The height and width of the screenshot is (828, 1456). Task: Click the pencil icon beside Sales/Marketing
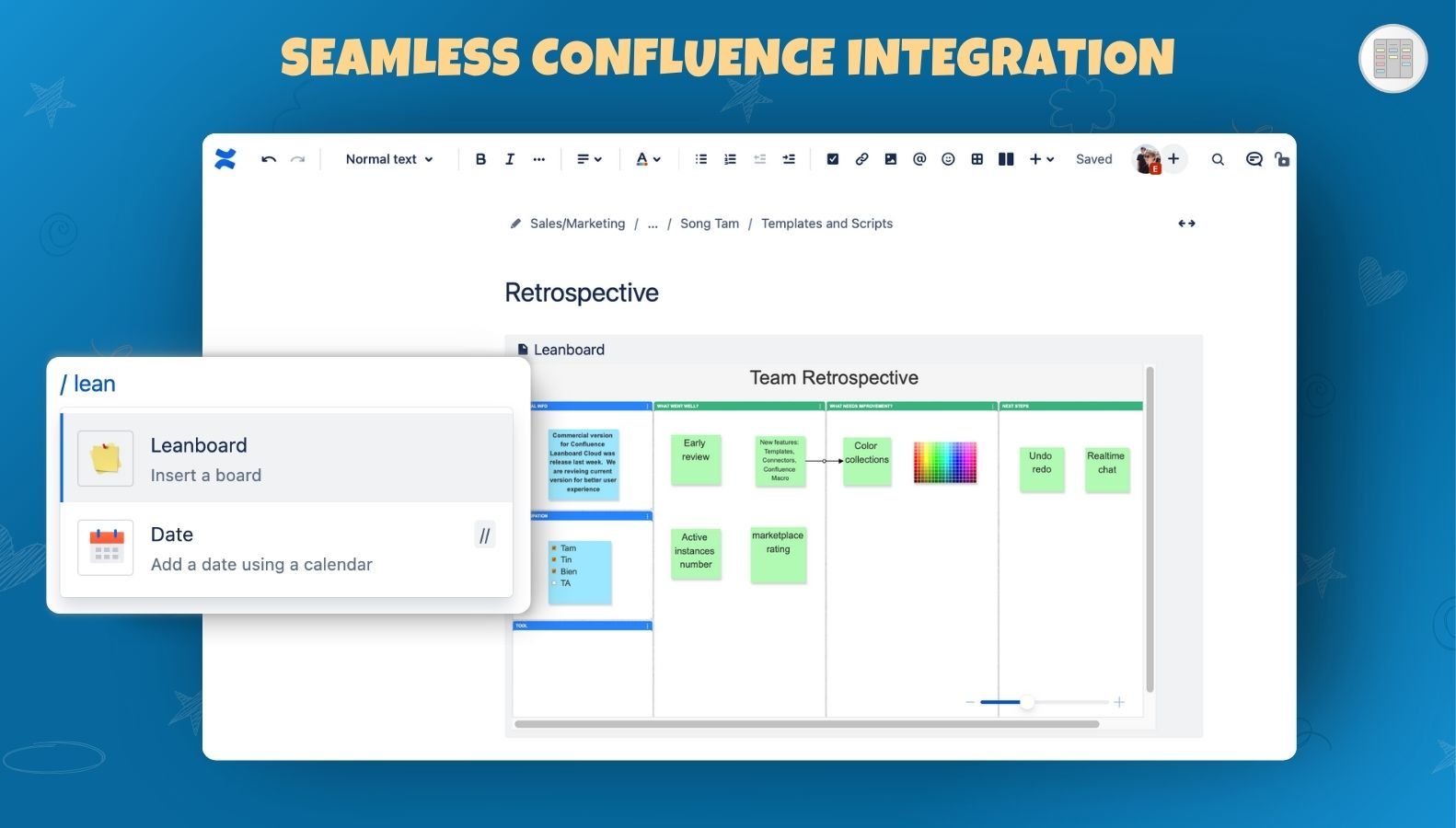515,224
